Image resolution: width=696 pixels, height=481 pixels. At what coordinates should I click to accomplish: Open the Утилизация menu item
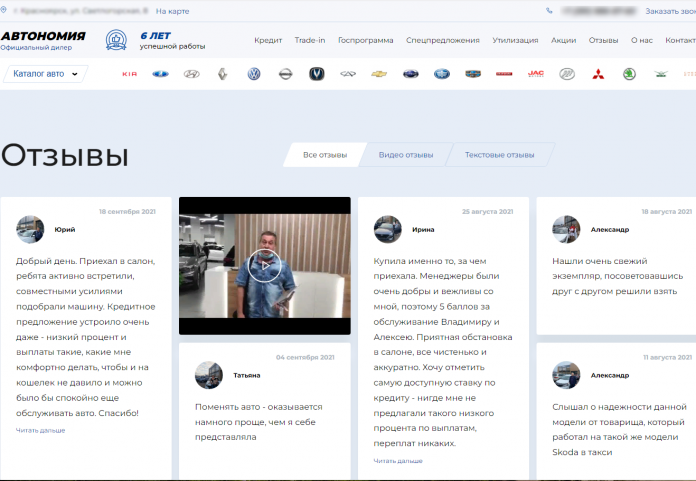(515, 40)
